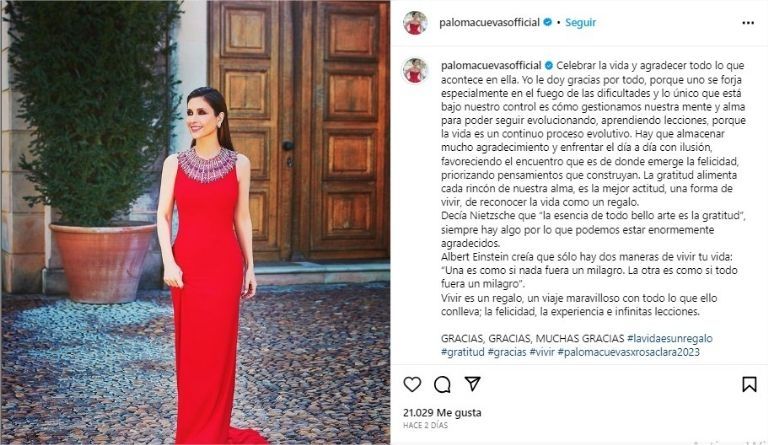The width and height of the screenshot is (768, 445).
Task: Click the HACE 2 DÍAS timestamp
Action: [x=425, y=425]
